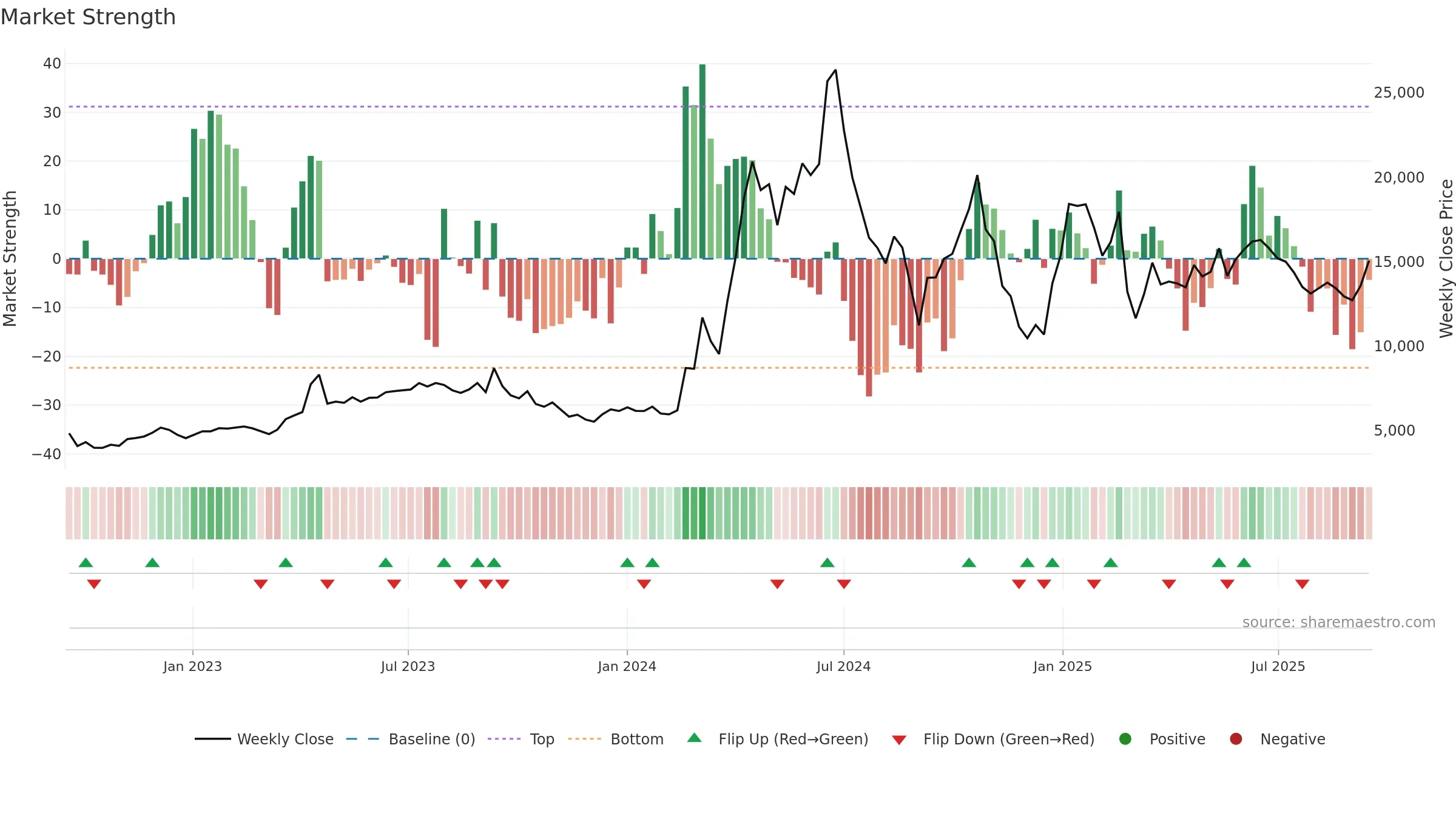Hide the Top dotted line legend item
The image size is (1456, 819).
(521, 739)
